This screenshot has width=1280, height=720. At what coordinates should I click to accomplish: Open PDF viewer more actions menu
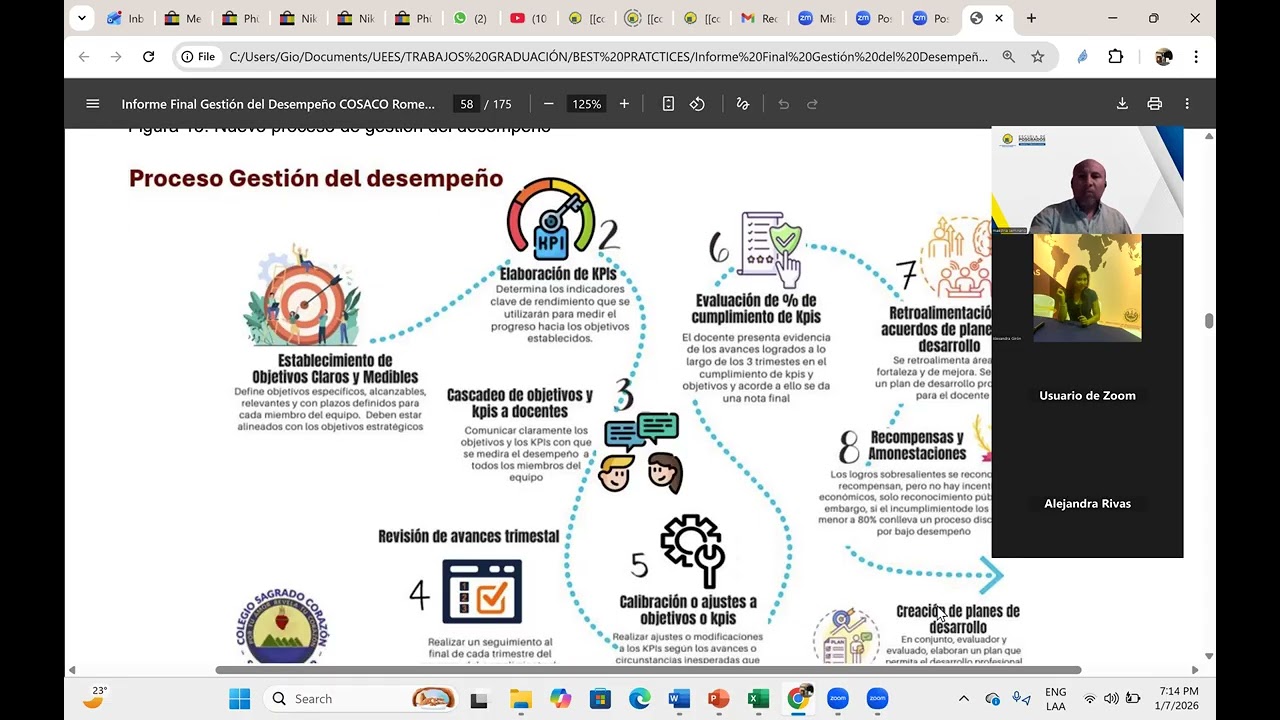(x=1187, y=104)
